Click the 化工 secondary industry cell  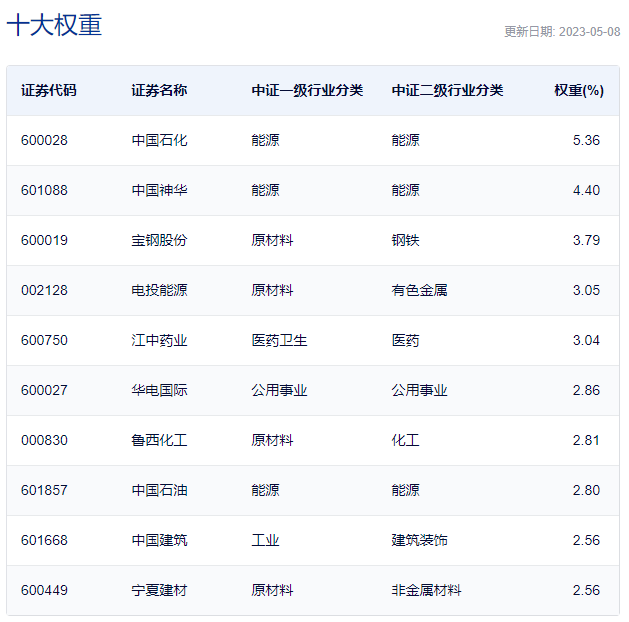[405, 440]
